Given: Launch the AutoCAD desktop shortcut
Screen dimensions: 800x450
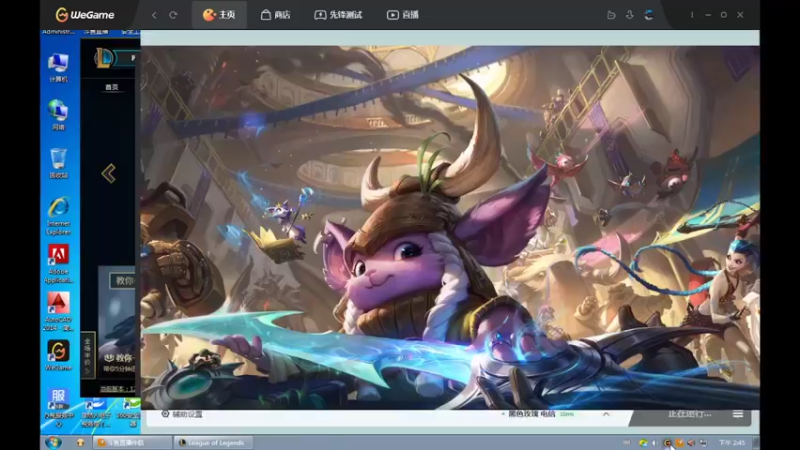Looking at the screenshot, I should pyautogui.click(x=58, y=312).
